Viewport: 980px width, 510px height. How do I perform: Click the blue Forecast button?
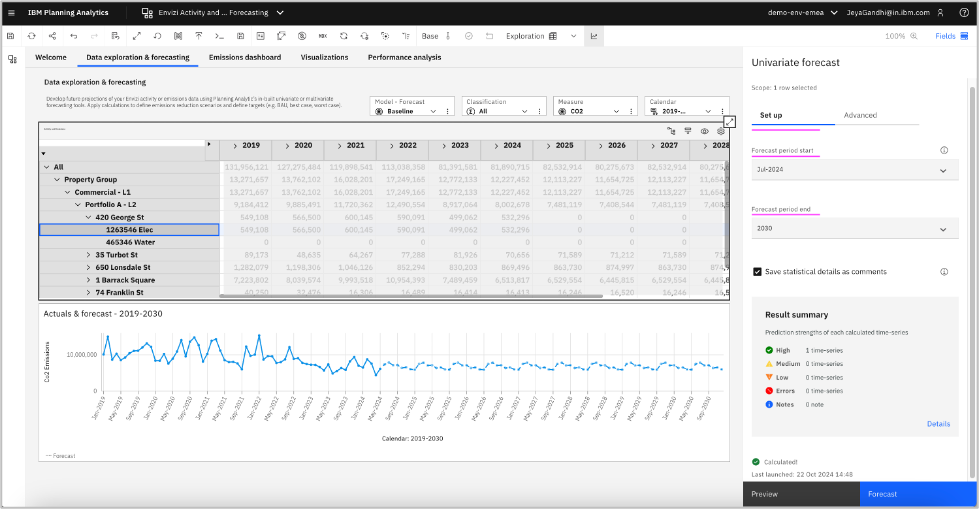917,493
